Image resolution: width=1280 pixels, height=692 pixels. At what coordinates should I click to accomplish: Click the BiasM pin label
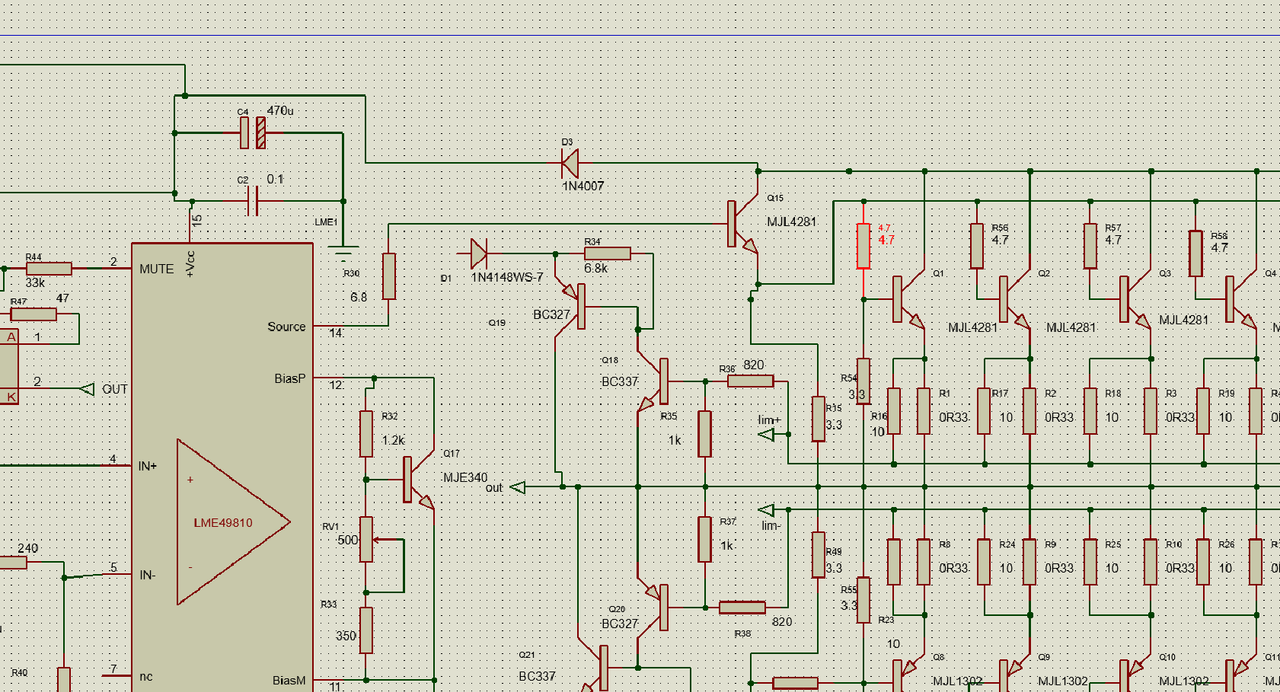[290, 680]
